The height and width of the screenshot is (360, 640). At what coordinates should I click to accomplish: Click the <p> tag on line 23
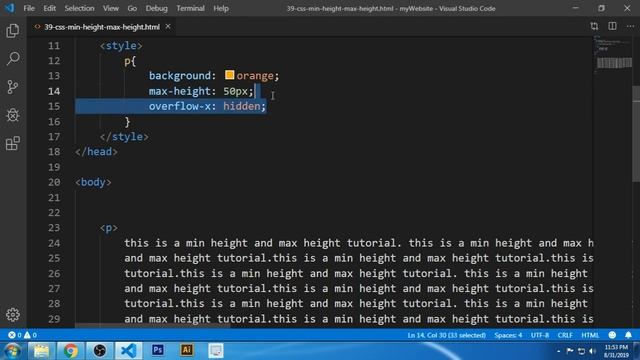(x=109, y=228)
